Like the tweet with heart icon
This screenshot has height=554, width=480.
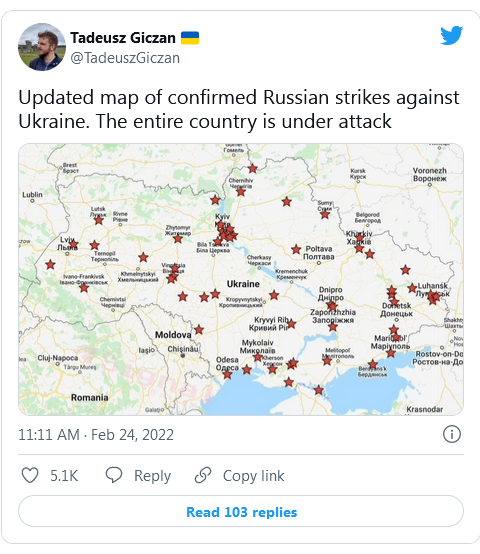tap(30, 475)
